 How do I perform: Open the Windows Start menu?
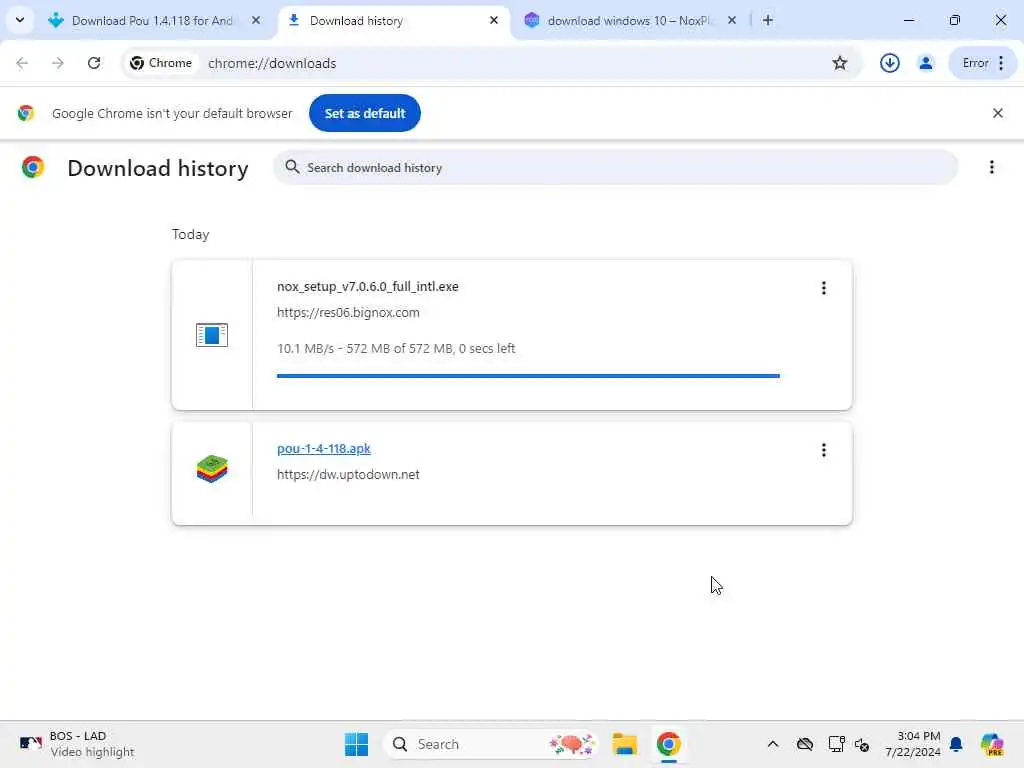357,744
